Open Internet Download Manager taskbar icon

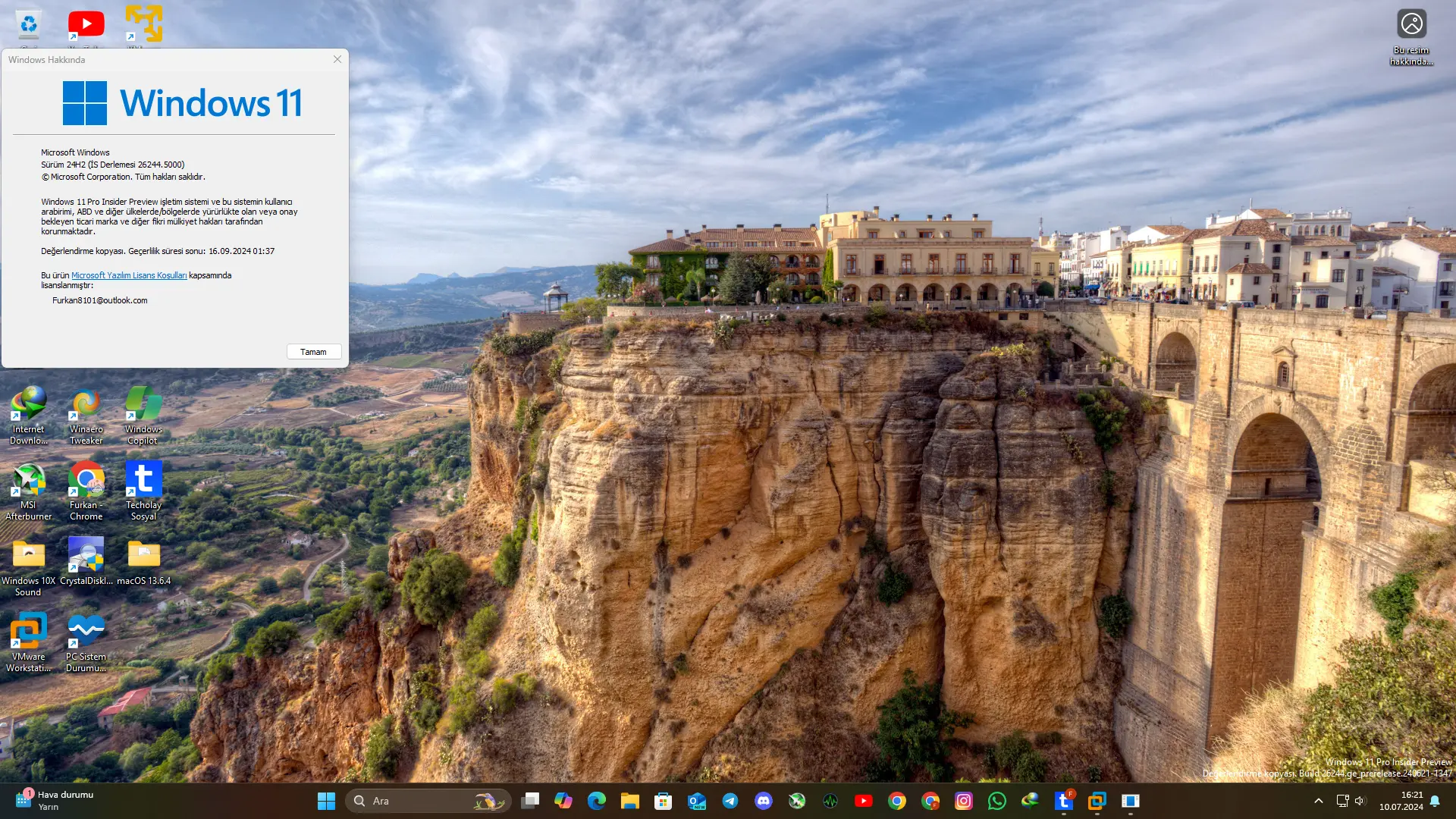[x=1031, y=801]
